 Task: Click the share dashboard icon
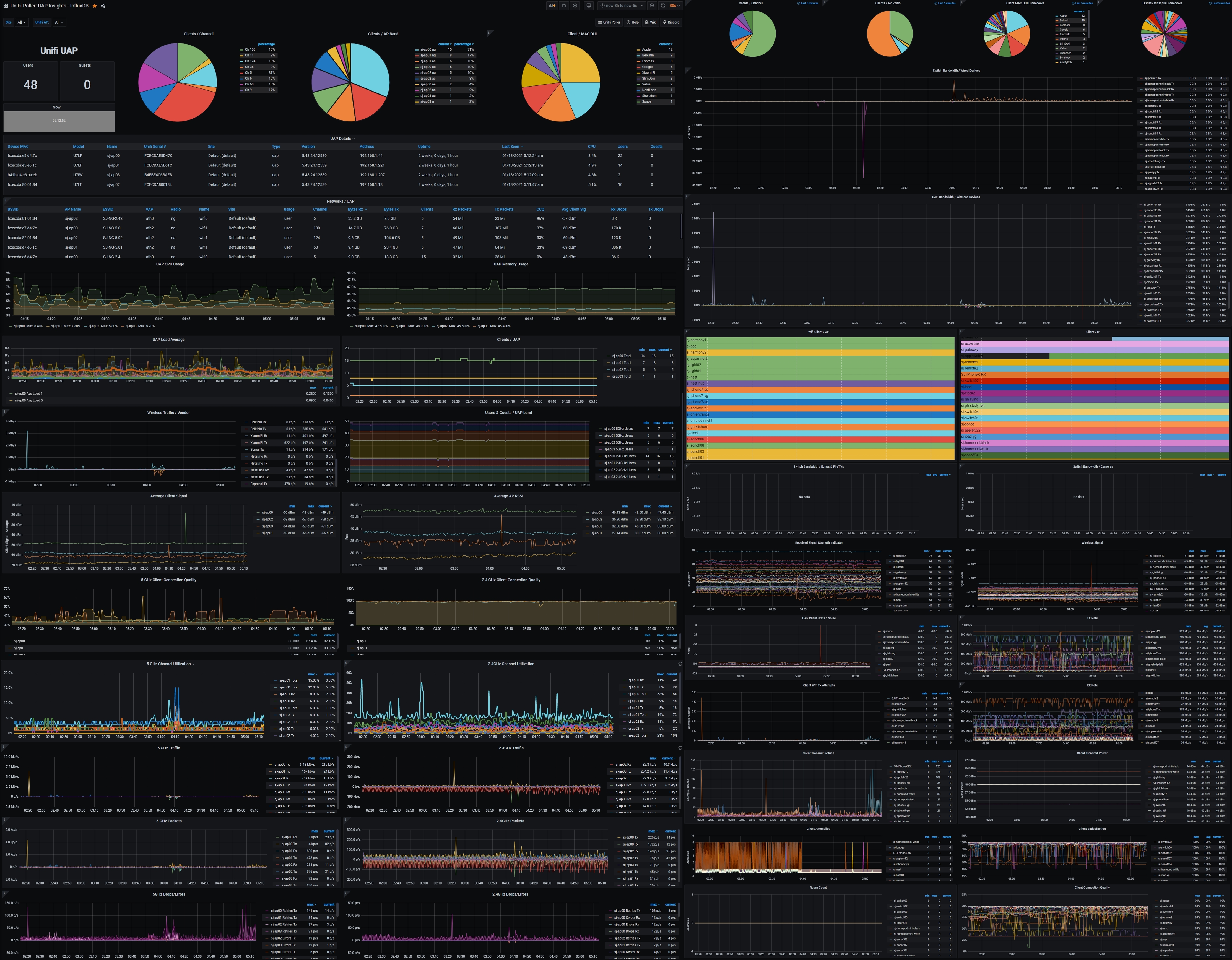coord(103,6)
